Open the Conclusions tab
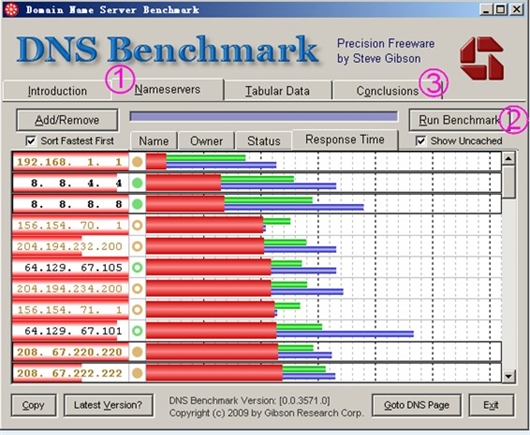 (x=387, y=91)
